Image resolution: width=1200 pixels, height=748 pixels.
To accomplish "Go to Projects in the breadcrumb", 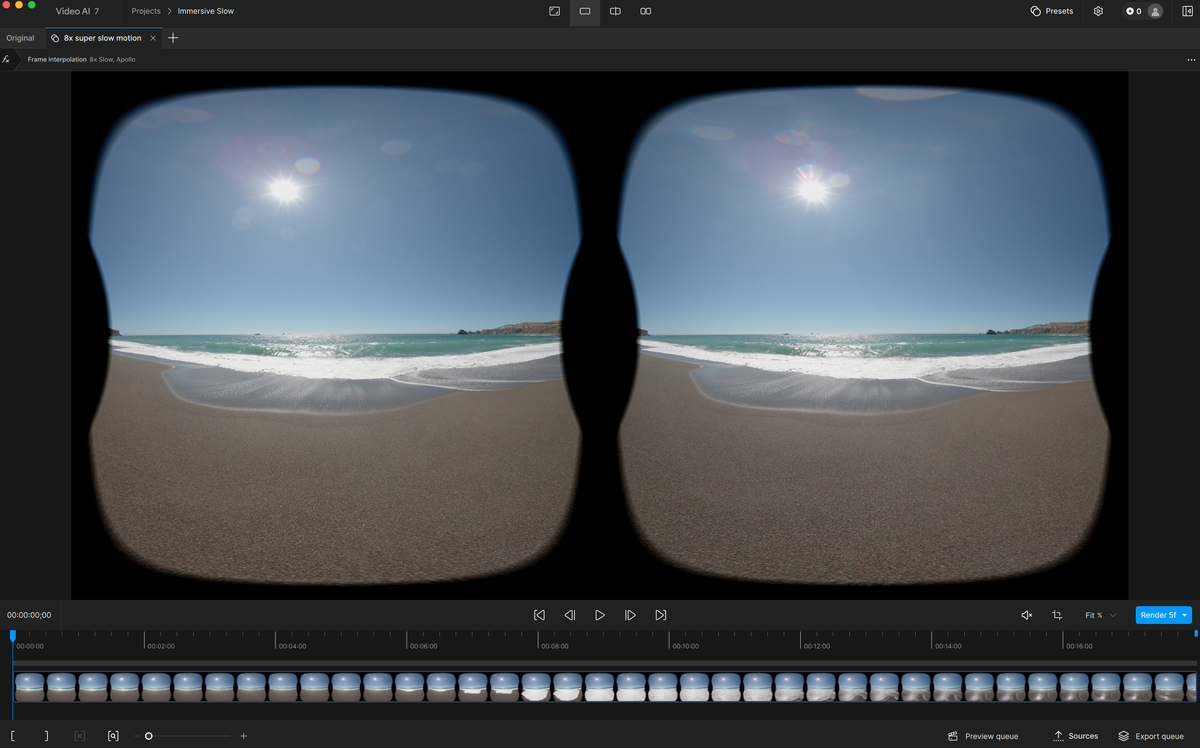I will pos(146,11).
